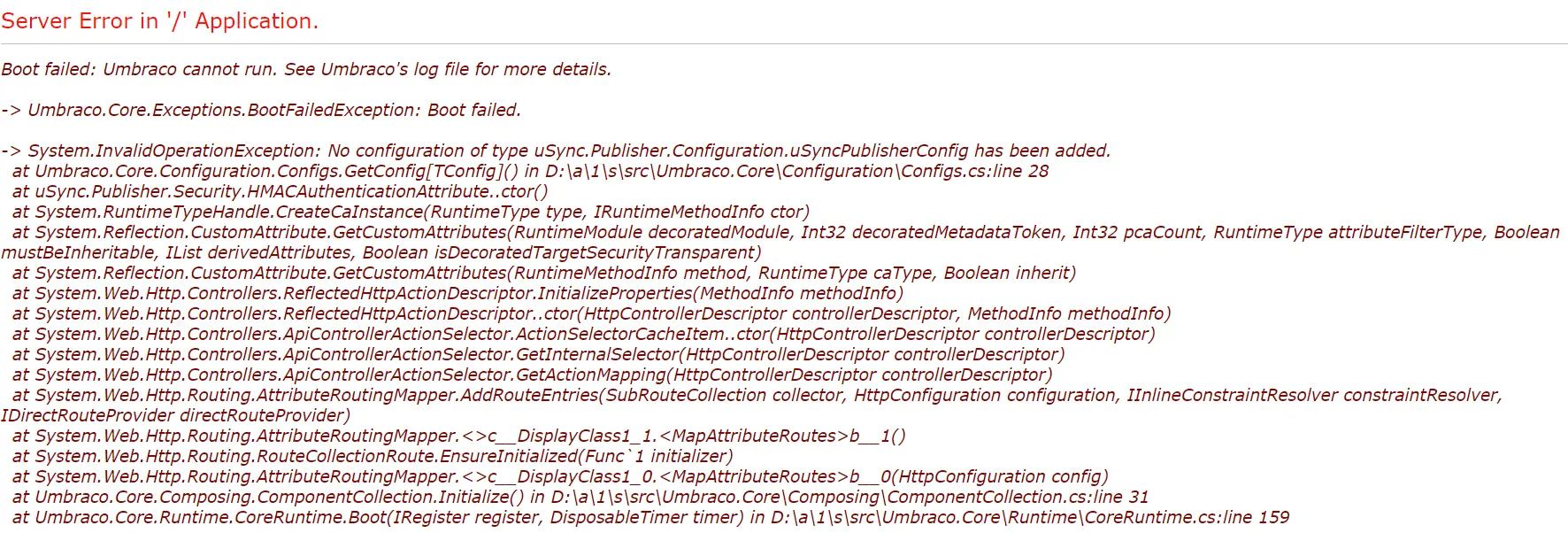This screenshot has width=1568, height=533.
Task: Select the RouteCollectionRoute.EnsureInitialized line
Action: (x=373, y=456)
